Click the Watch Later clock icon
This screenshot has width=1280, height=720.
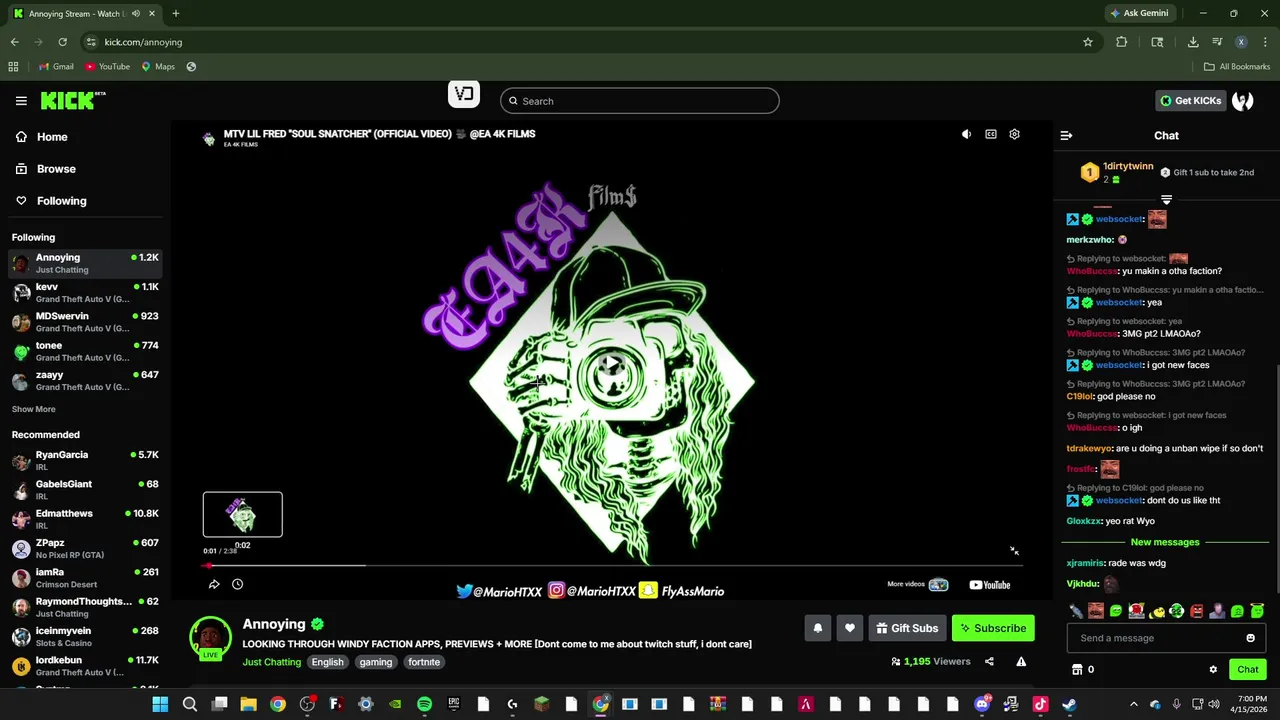[238, 584]
